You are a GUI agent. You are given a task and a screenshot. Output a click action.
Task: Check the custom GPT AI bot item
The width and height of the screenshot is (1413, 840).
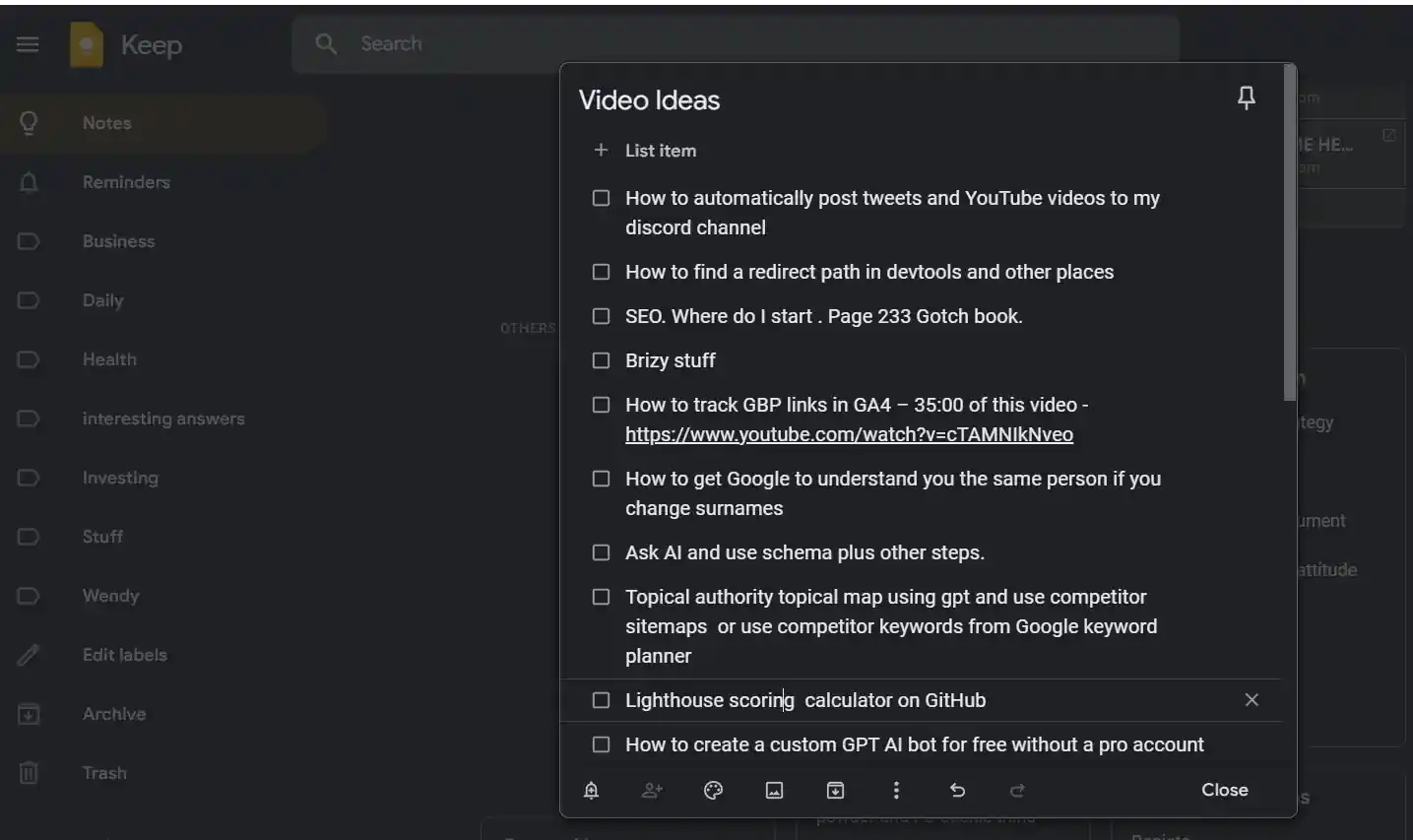[x=601, y=744]
